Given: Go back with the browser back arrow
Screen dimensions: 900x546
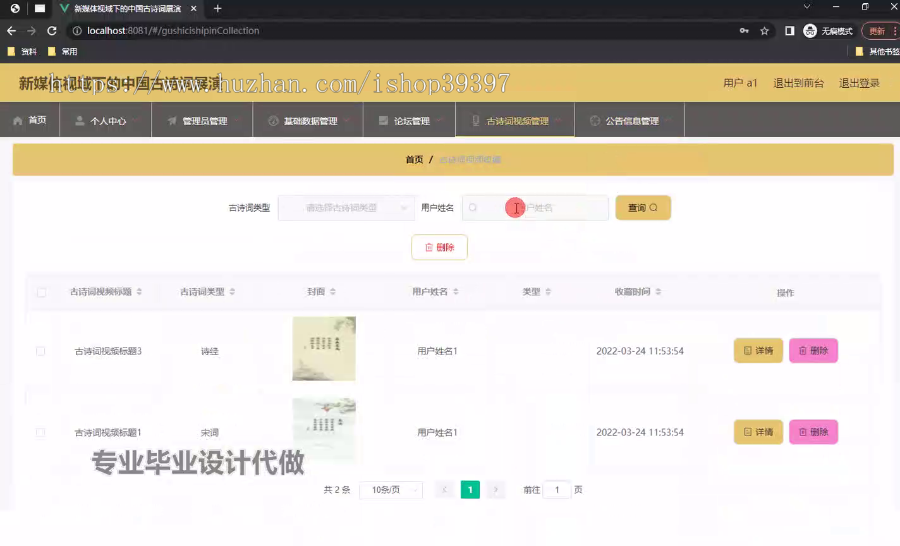Looking at the screenshot, I should pos(11,31).
